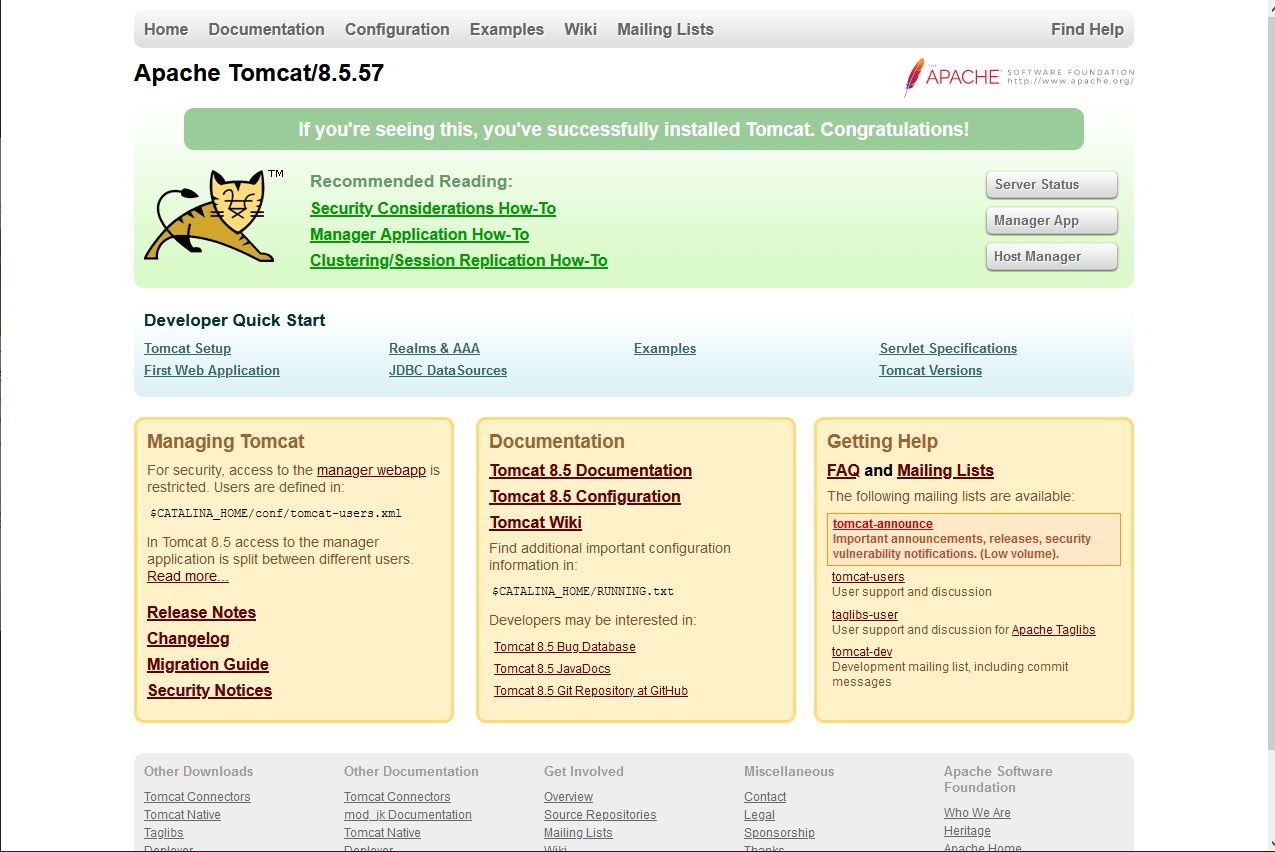Open the Servlet Specifications link
Image resolution: width=1275 pixels, height=852 pixels.
(x=948, y=348)
